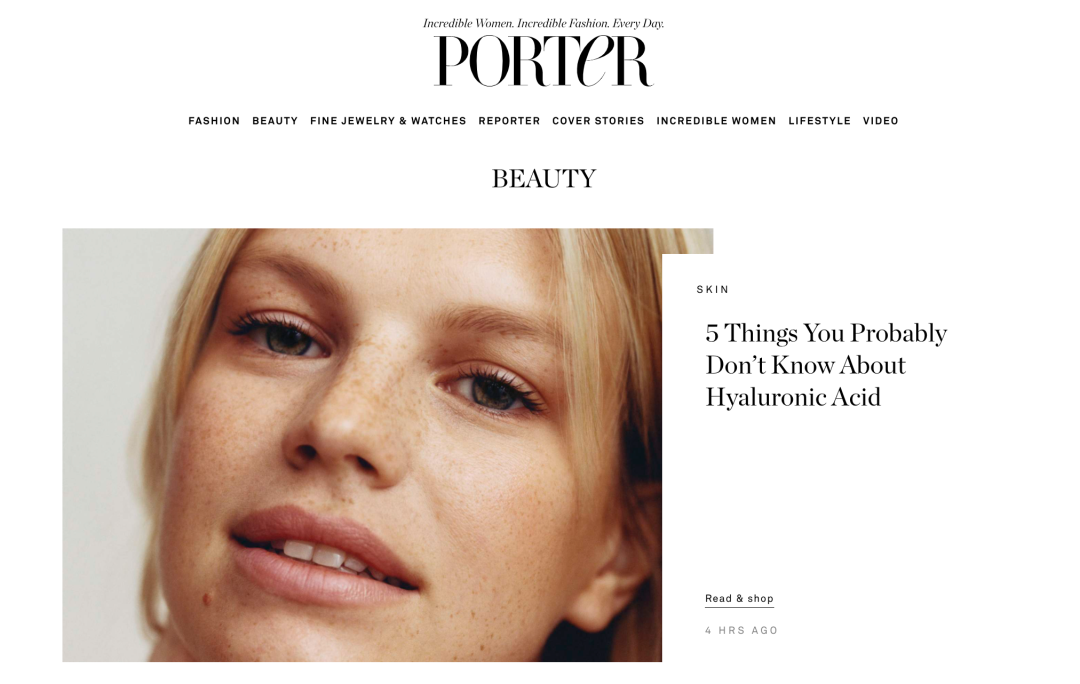1080x684 pixels.
Task: Go to Beauty in the navigation bar
Action: coord(275,121)
